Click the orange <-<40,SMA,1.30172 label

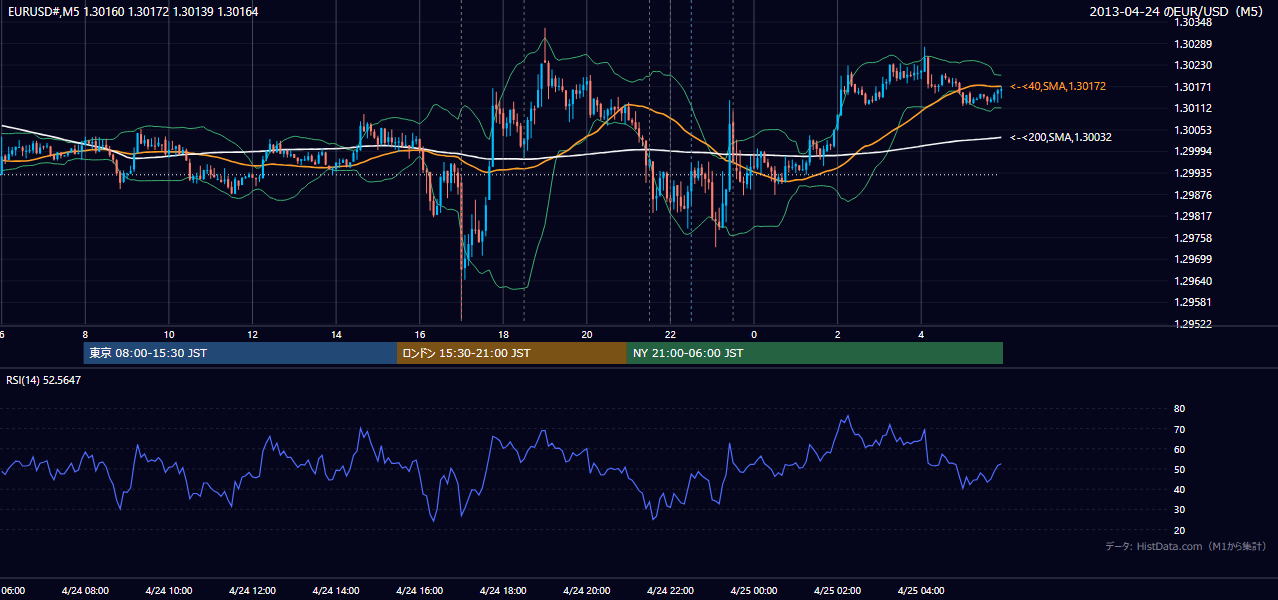[x=1058, y=87]
